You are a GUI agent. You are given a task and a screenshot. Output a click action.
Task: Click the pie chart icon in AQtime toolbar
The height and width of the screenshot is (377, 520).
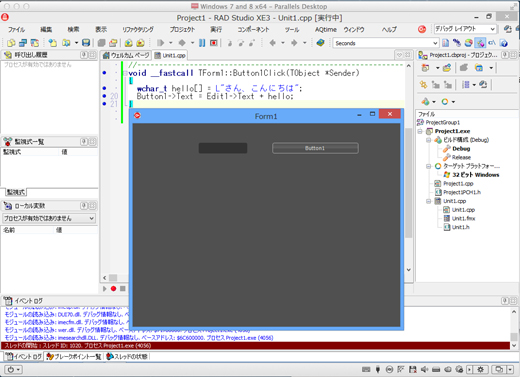[469, 43]
